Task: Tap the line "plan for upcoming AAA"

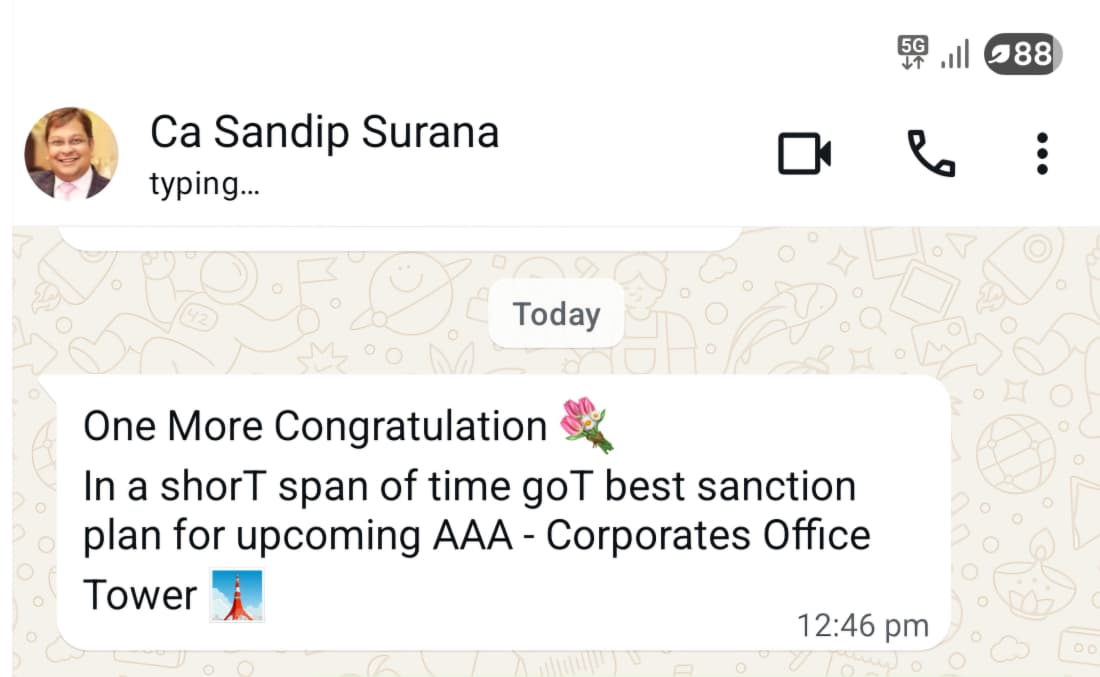Action: 475,536
